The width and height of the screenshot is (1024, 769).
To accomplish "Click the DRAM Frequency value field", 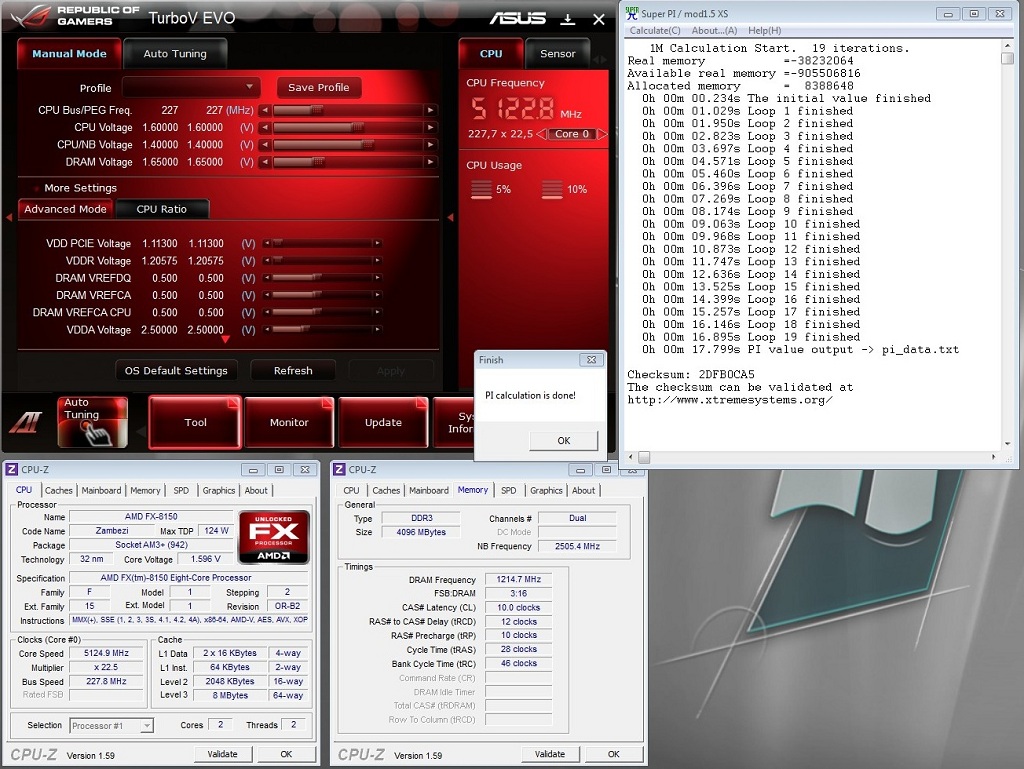I will tap(519, 580).
